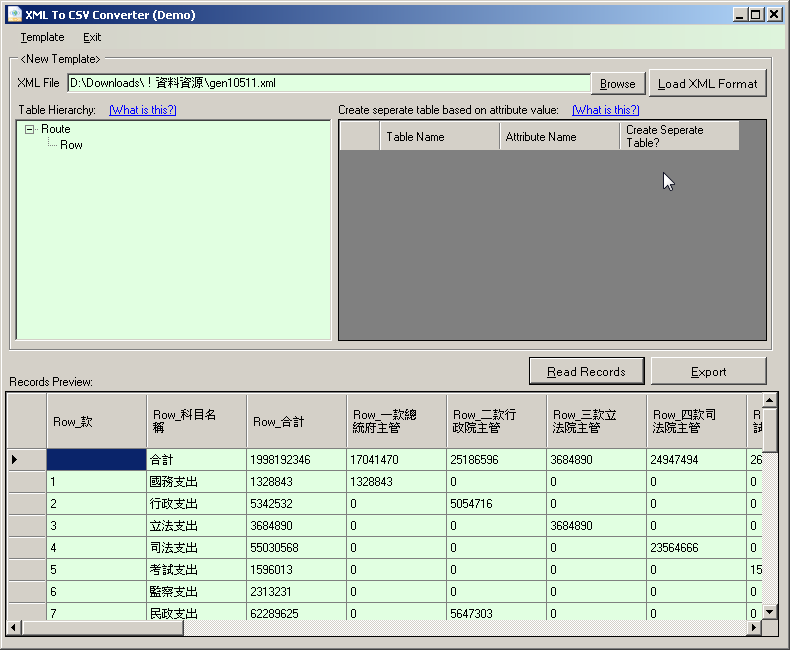Select the cell containing 1998192346
790x650 pixels.
click(x=296, y=459)
